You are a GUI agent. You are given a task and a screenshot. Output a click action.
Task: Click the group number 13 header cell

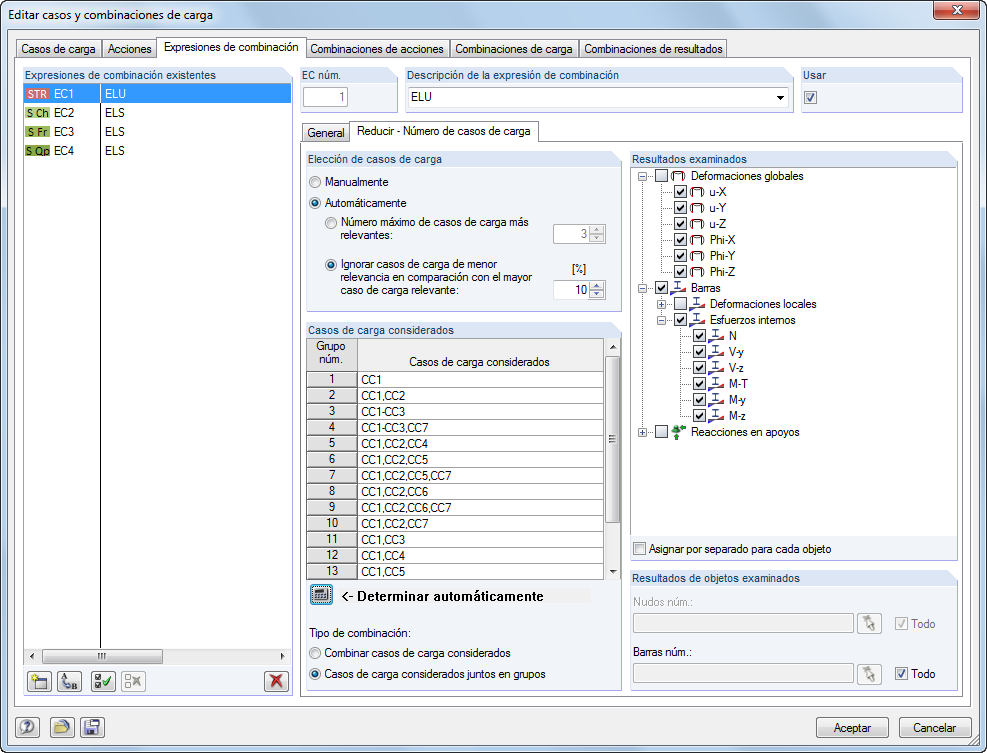click(x=332, y=571)
